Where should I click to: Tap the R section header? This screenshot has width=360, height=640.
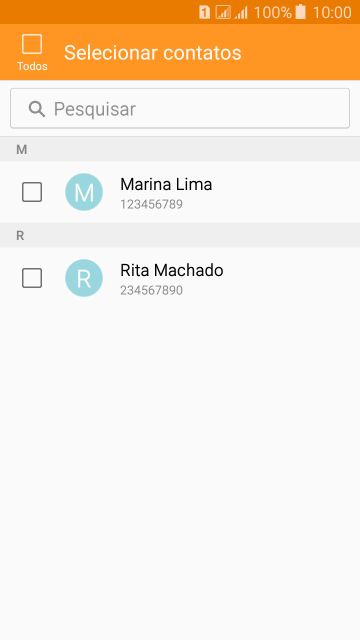[x=180, y=236]
